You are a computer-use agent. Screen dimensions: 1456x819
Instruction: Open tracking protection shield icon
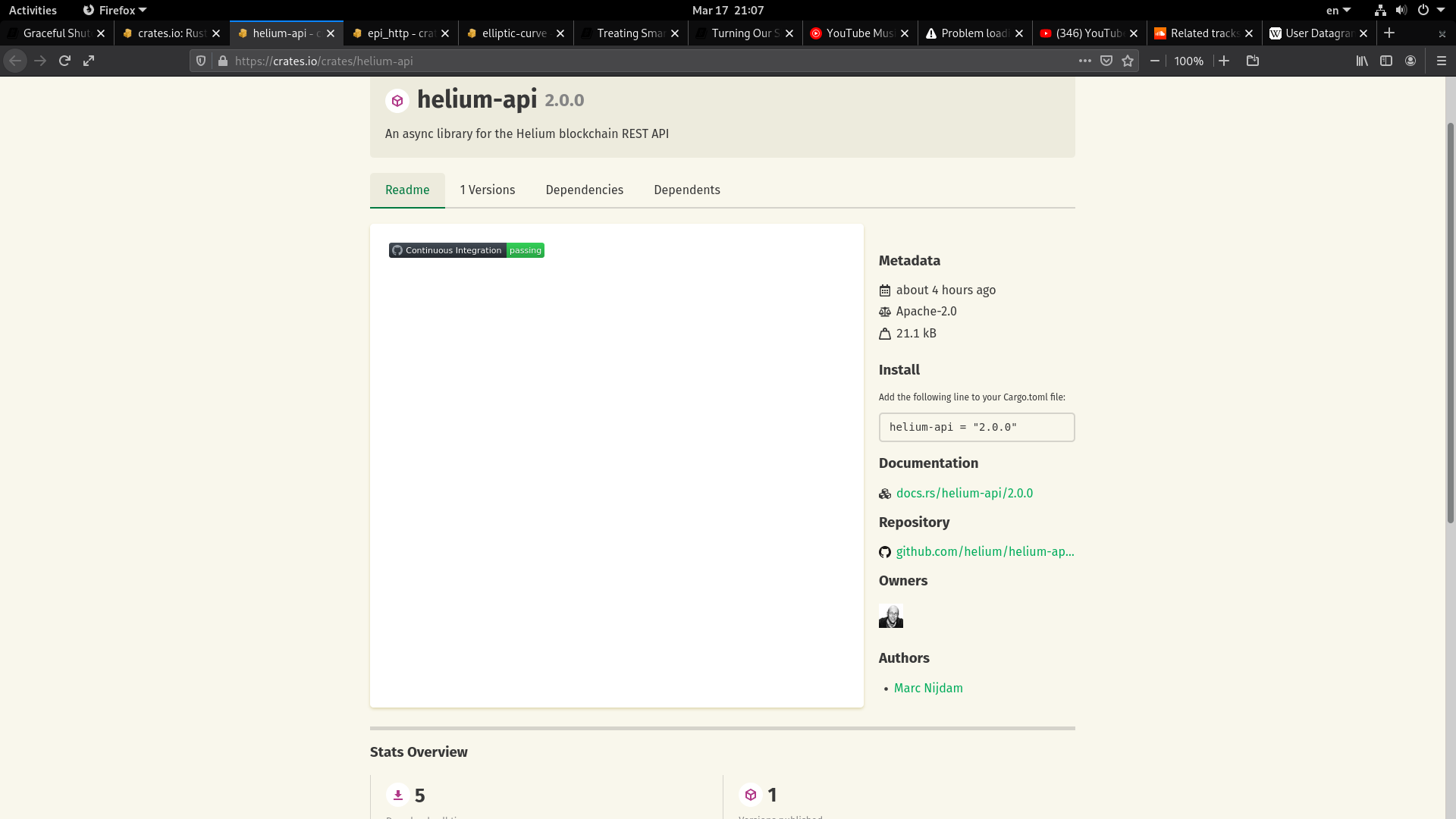pos(201,61)
